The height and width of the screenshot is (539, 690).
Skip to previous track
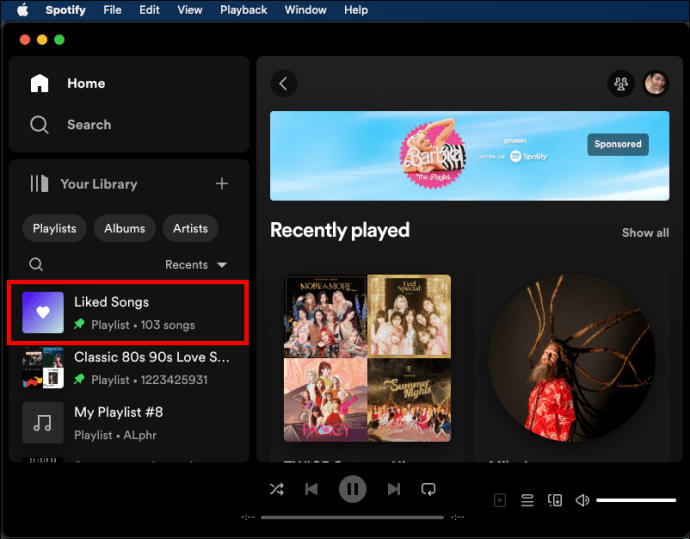pos(312,489)
